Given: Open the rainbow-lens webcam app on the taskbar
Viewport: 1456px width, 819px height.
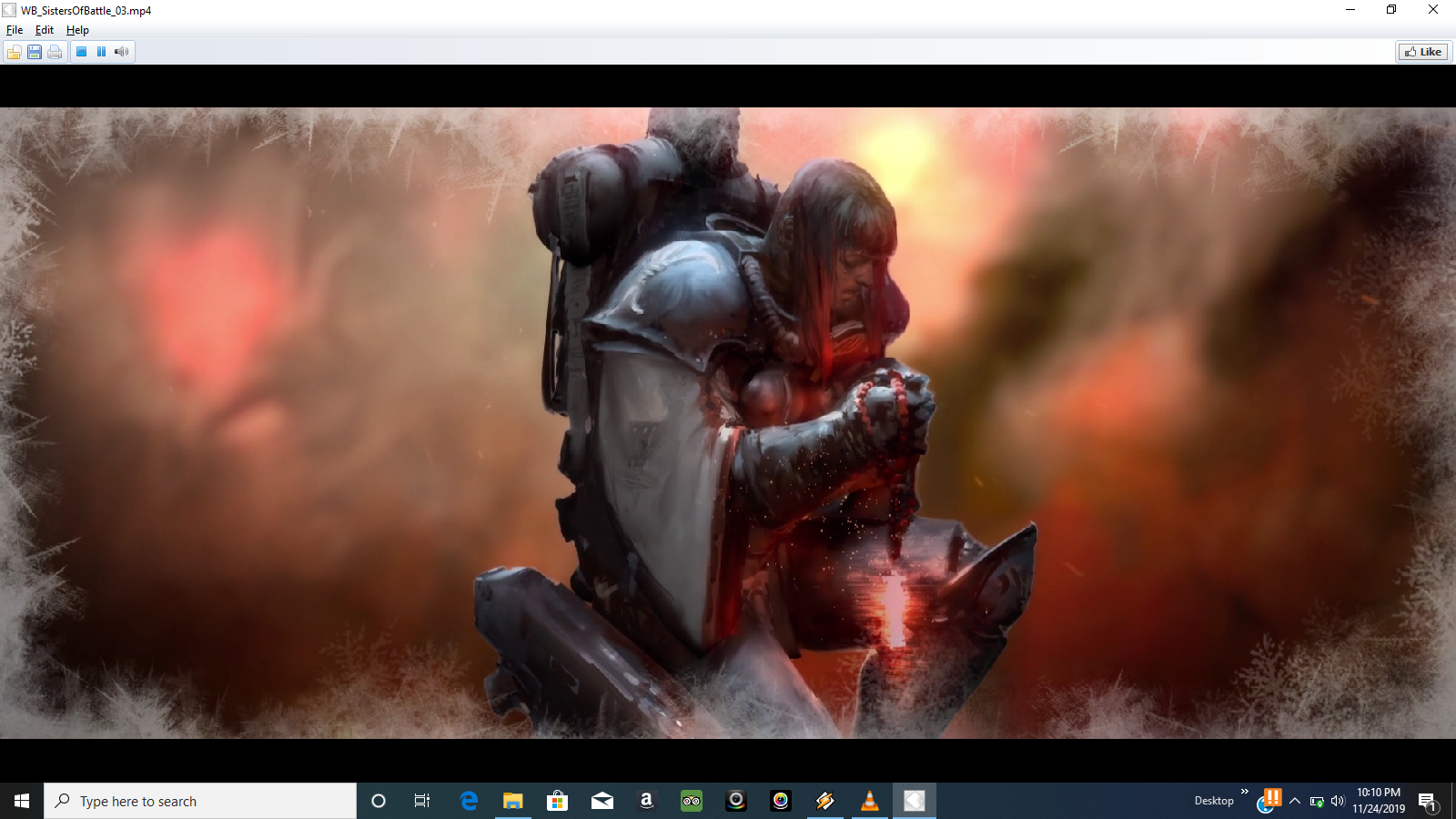Looking at the screenshot, I should 781,801.
